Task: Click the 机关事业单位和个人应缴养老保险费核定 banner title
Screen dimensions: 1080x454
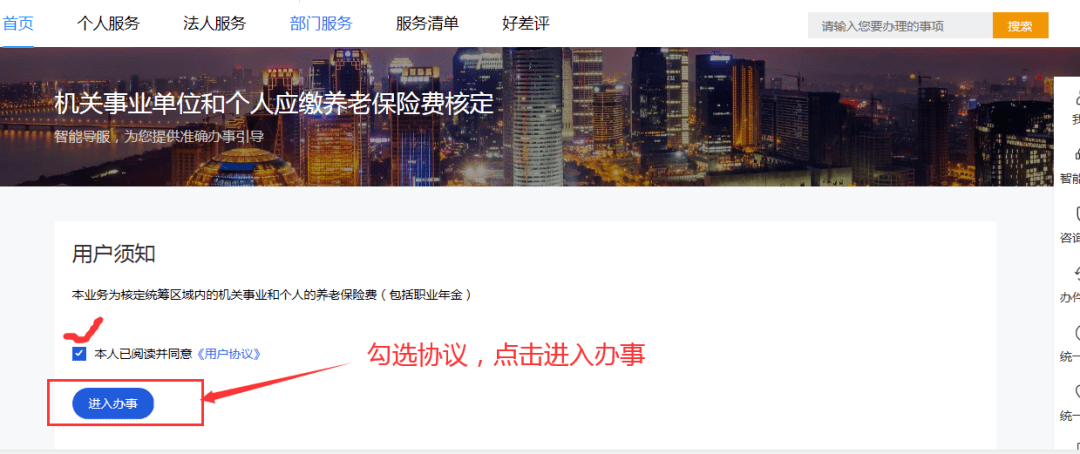Action: click(274, 103)
